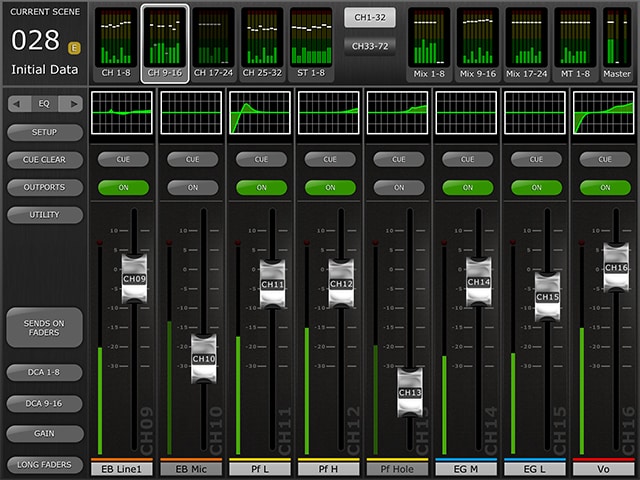Show the Mix 1-8 meter bank

[428, 42]
